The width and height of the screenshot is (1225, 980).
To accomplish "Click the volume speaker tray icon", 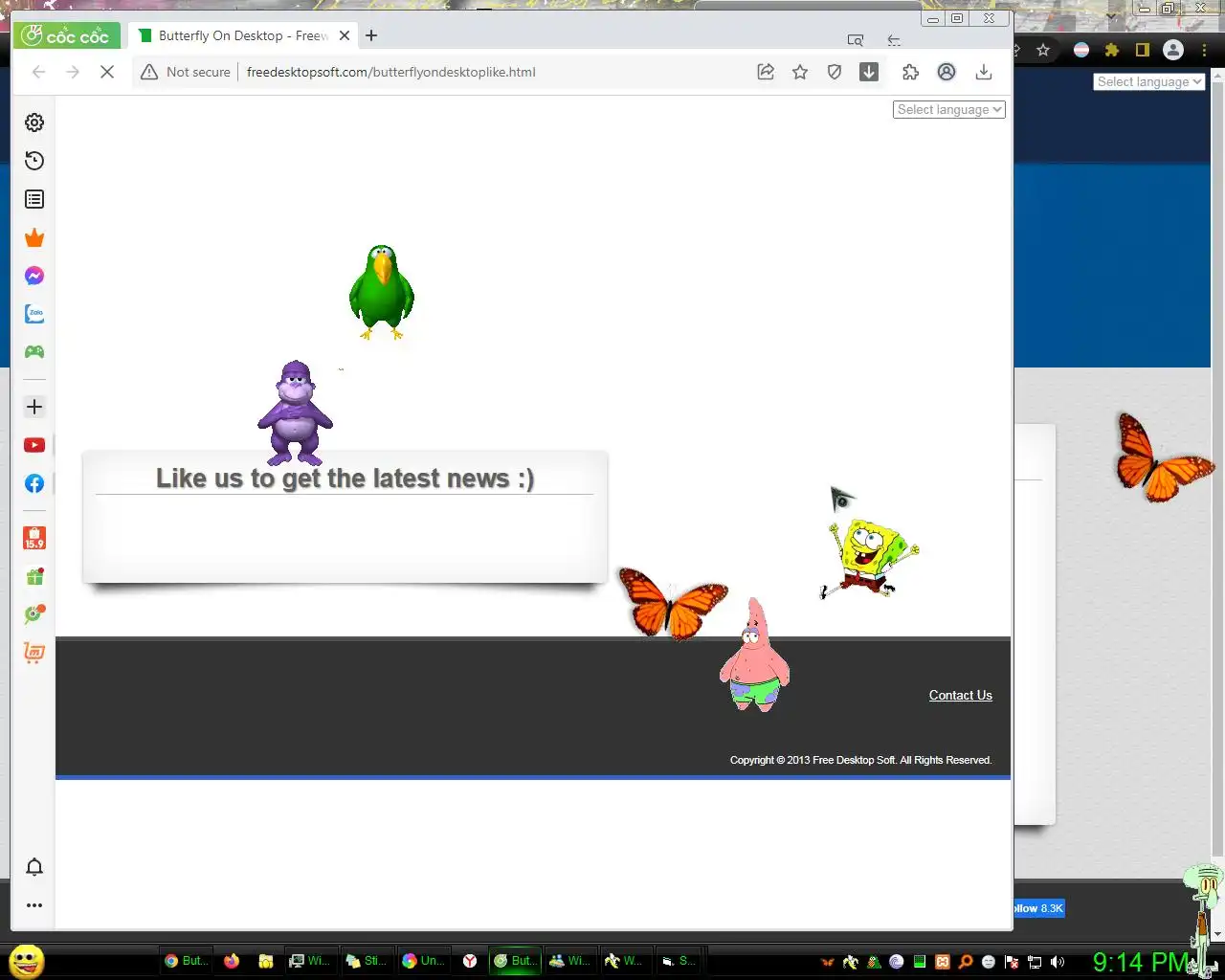I will 1058,962.
